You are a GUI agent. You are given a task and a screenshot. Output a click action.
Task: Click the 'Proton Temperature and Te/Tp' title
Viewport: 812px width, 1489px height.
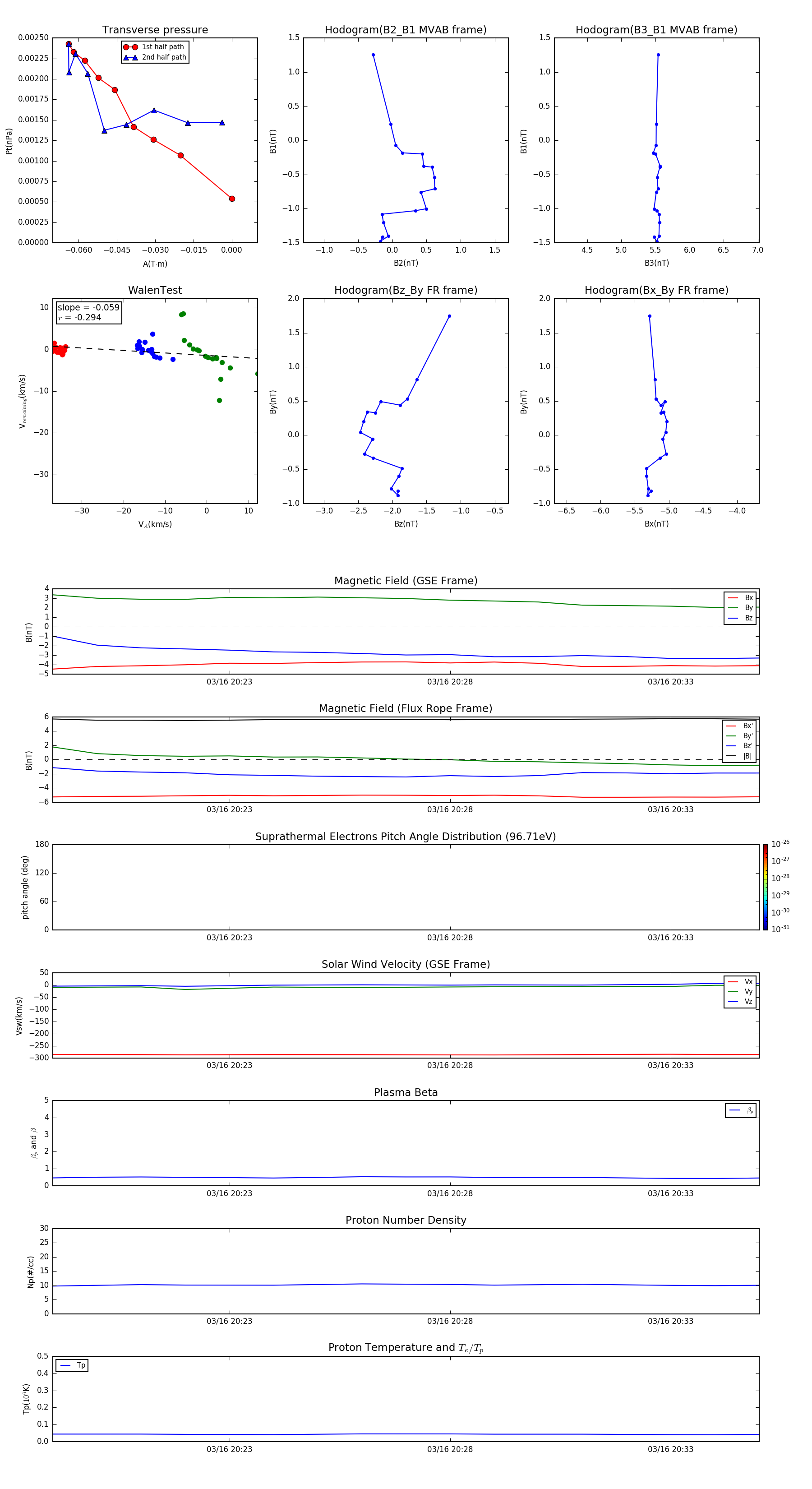(406, 1348)
